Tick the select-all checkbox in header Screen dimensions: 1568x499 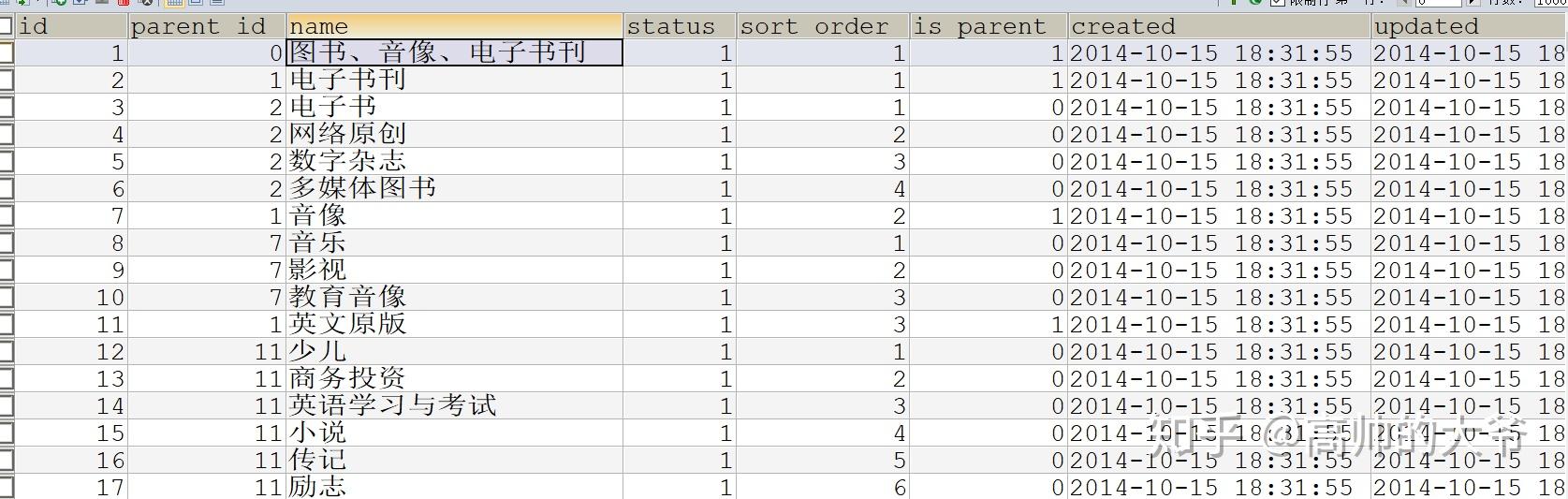click(x=7, y=25)
